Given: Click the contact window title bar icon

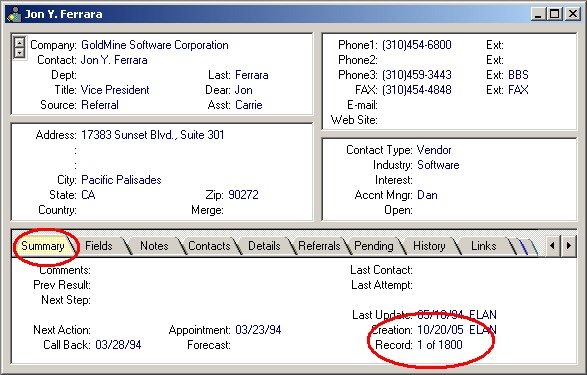Looking at the screenshot, I should point(15,14).
